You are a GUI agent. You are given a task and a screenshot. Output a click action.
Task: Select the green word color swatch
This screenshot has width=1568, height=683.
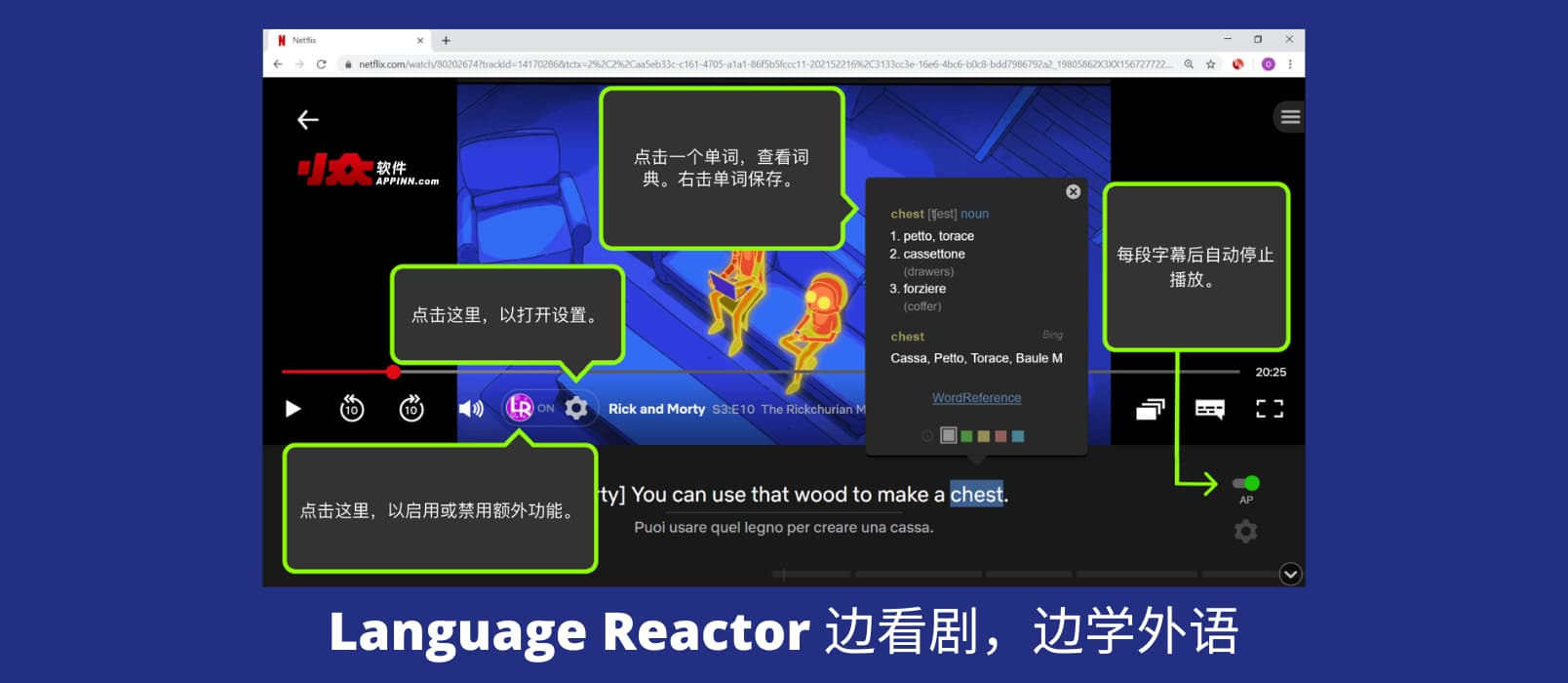[966, 436]
